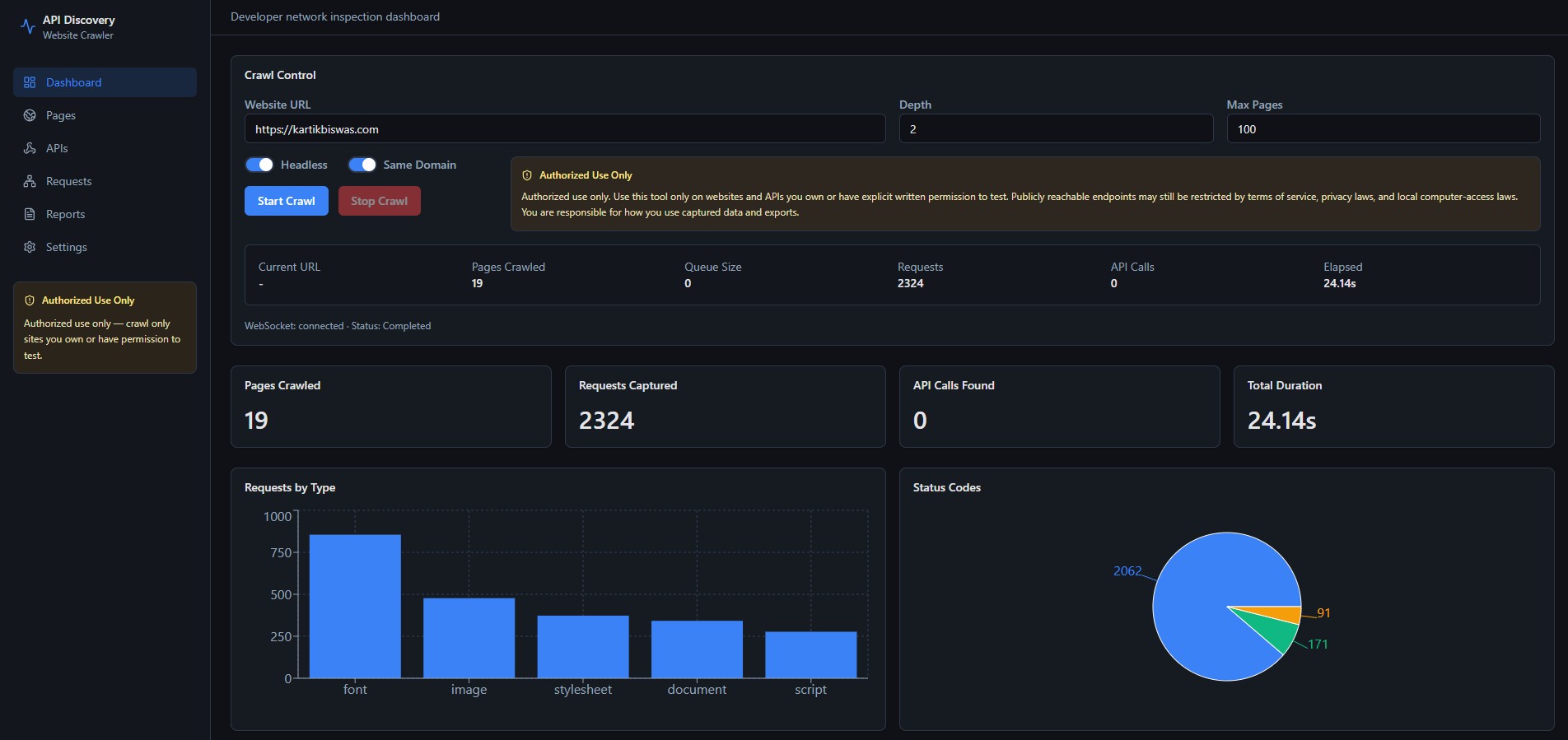Click the Settings gear icon in sidebar
Viewport: 1568px width, 740px height.
tap(30, 247)
